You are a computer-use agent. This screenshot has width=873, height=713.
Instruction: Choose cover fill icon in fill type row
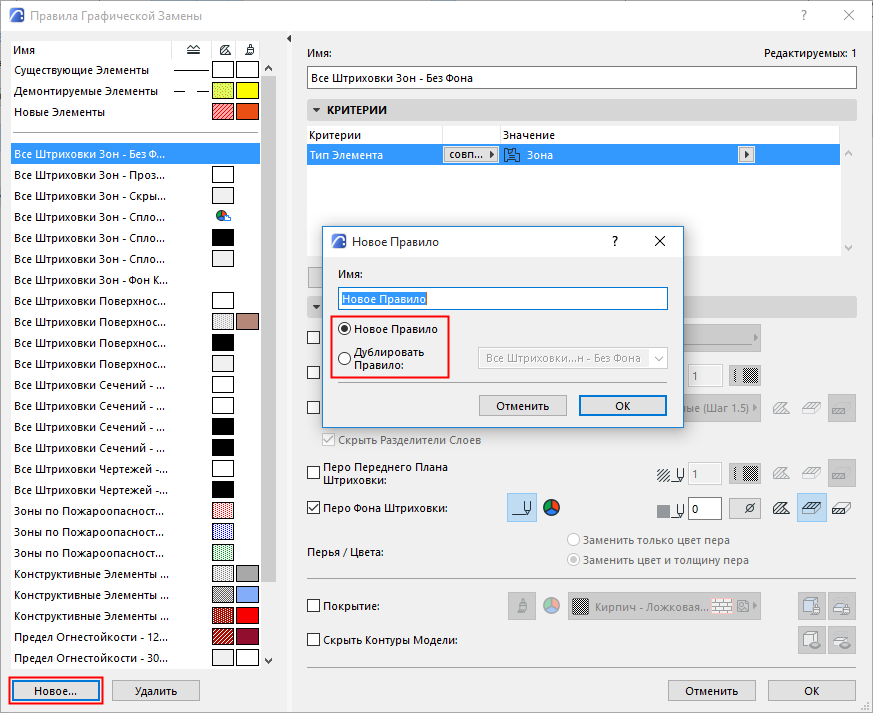tap(781, 408)
